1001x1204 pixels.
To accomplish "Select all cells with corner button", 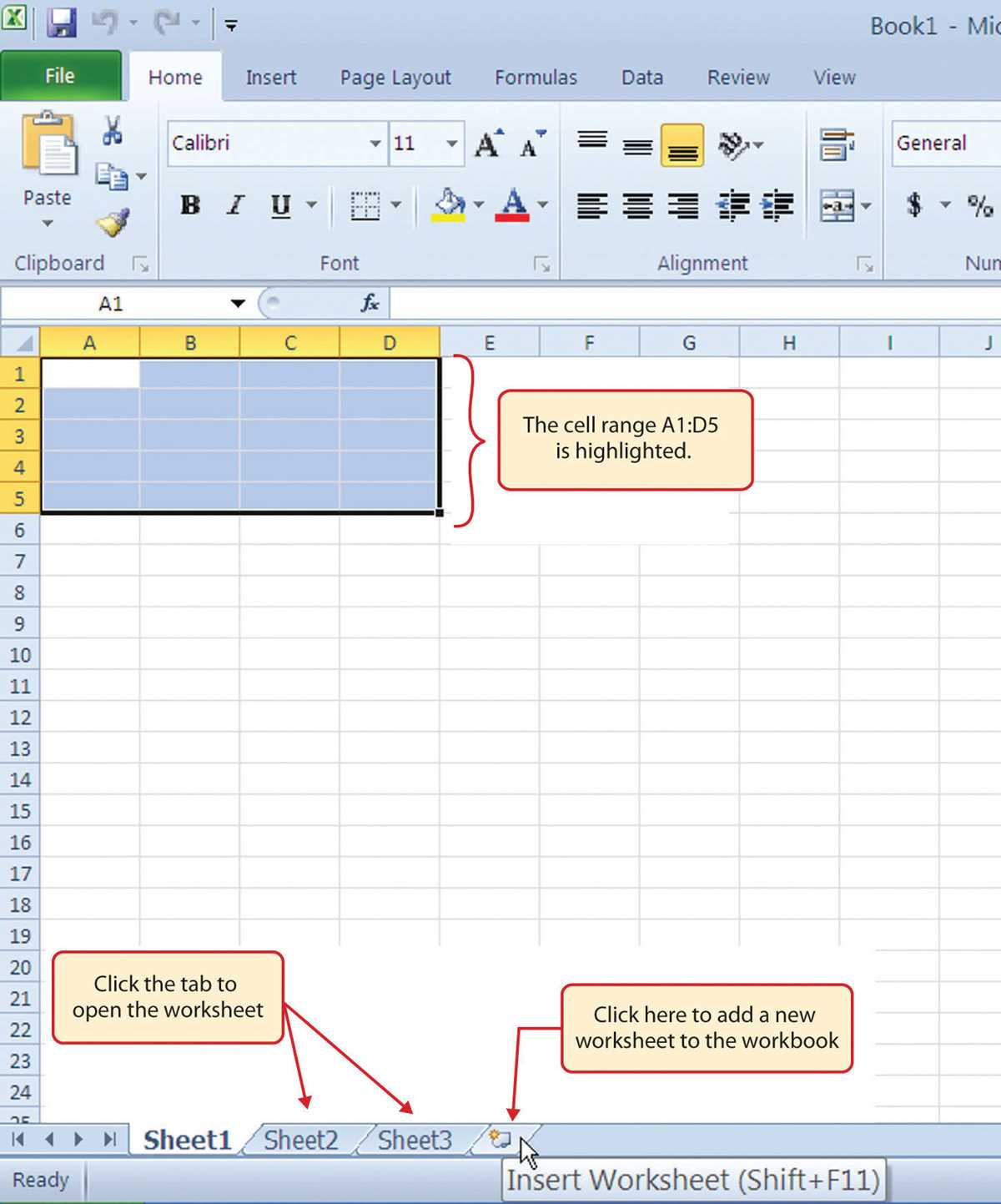I will pos(20,342).
